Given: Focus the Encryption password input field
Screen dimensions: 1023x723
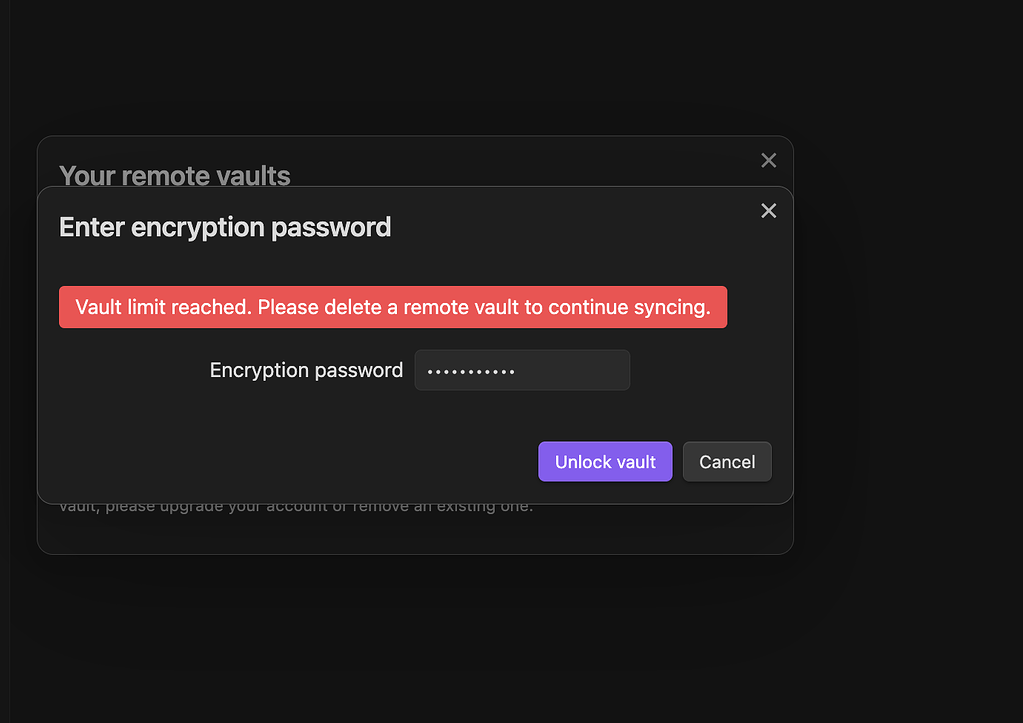Looking at the screenshot, I should (522, 370).
